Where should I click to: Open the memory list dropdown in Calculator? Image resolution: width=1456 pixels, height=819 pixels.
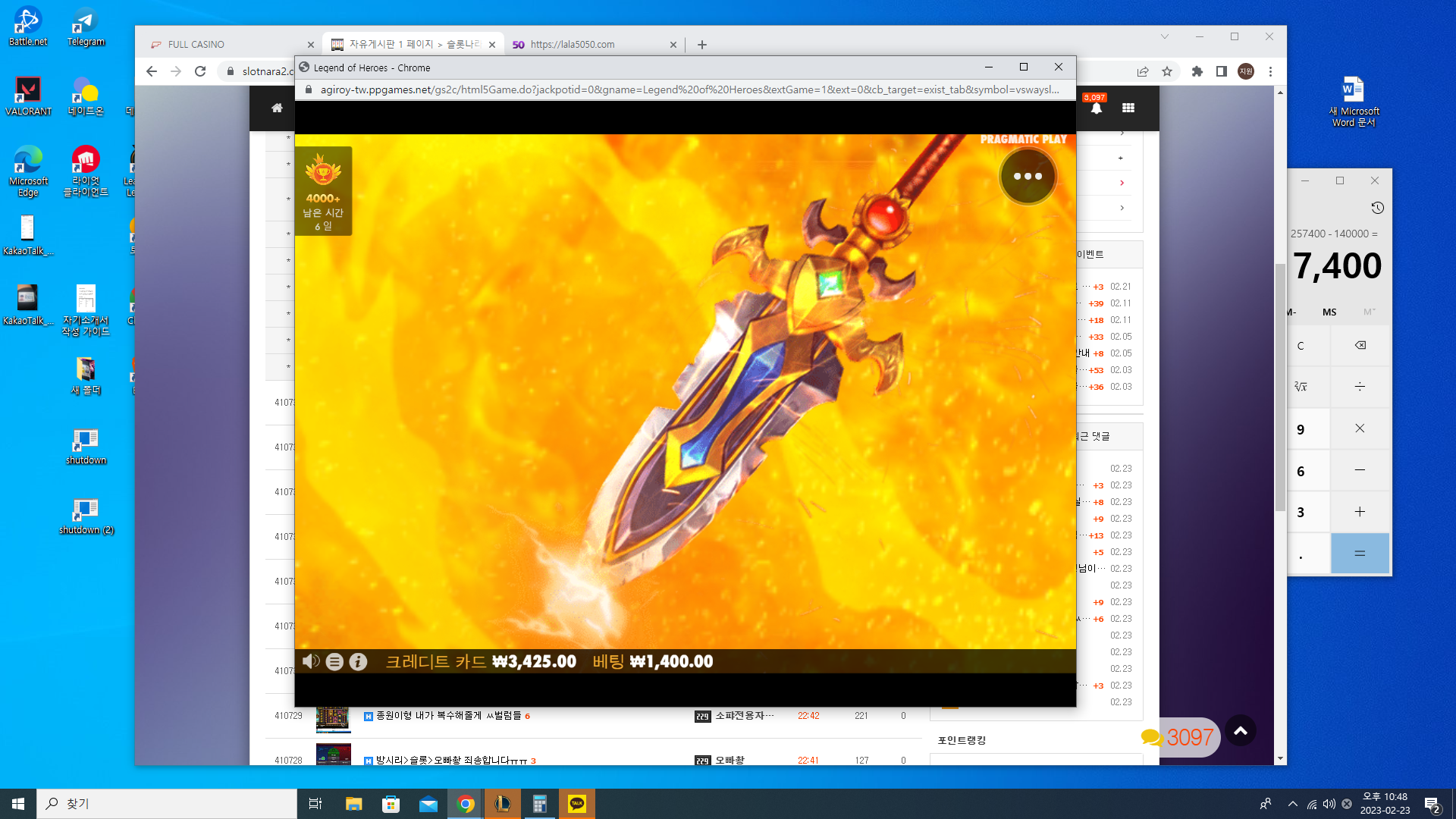click(1369, 312)
